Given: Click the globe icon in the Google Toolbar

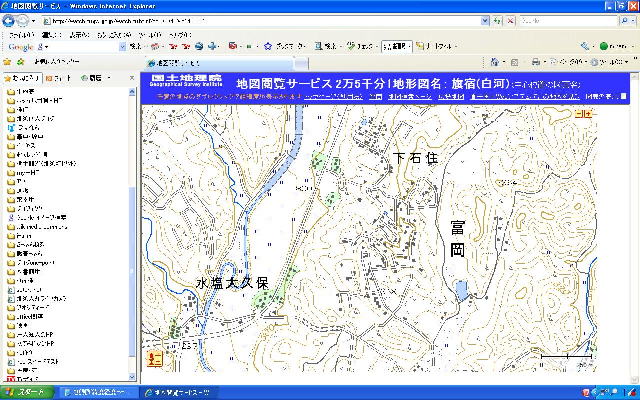Looking at the screenshot, I should point(198,46).
